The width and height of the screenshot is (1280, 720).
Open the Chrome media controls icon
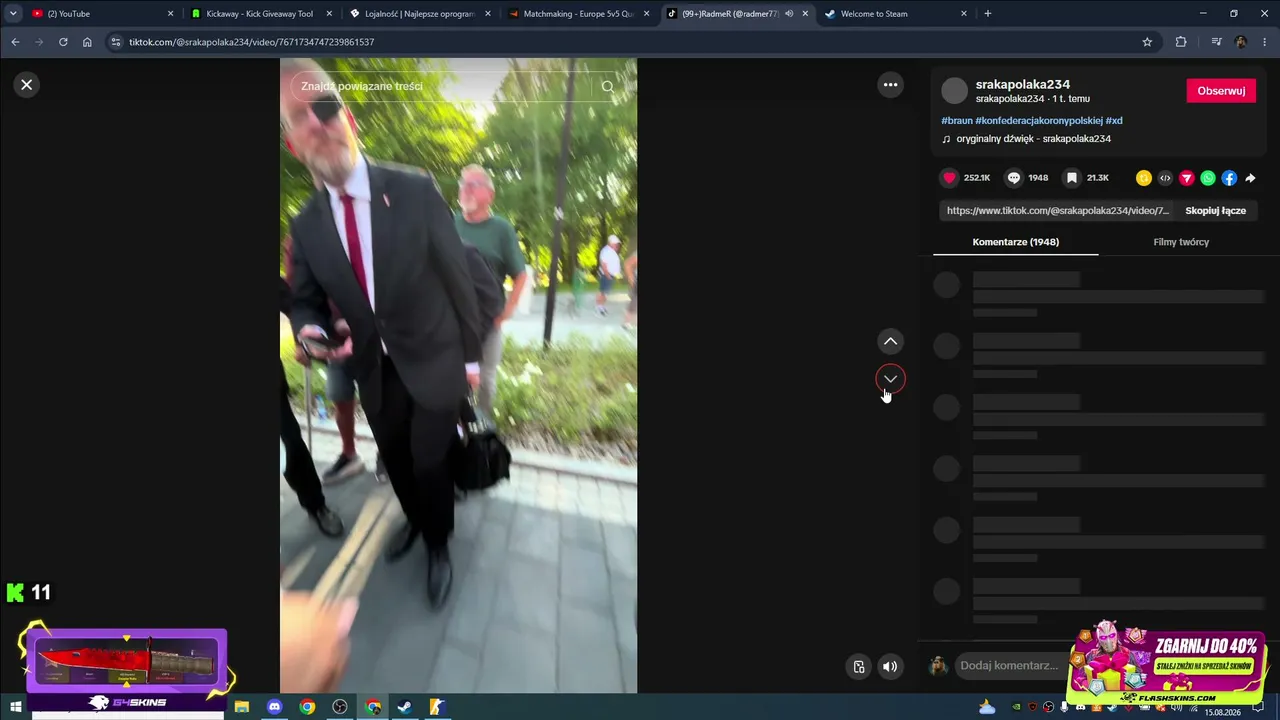point(1216,42)
